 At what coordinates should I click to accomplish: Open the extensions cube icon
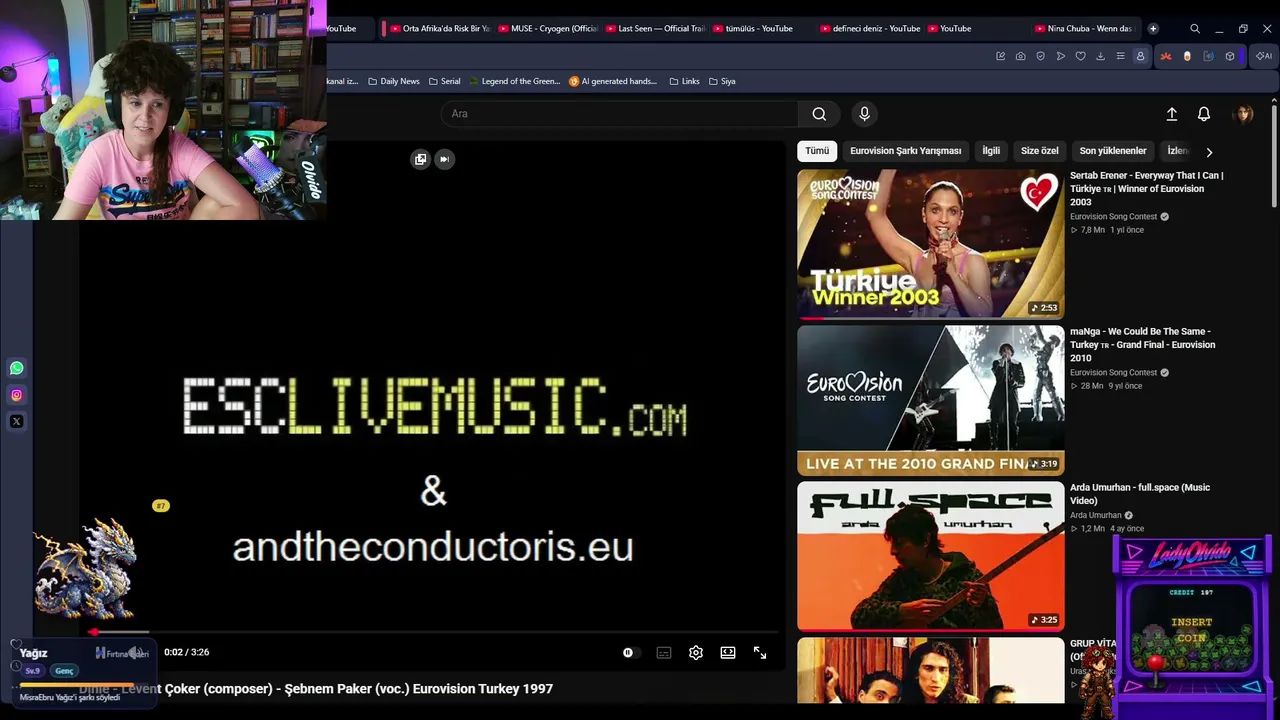pos(1230,56)
